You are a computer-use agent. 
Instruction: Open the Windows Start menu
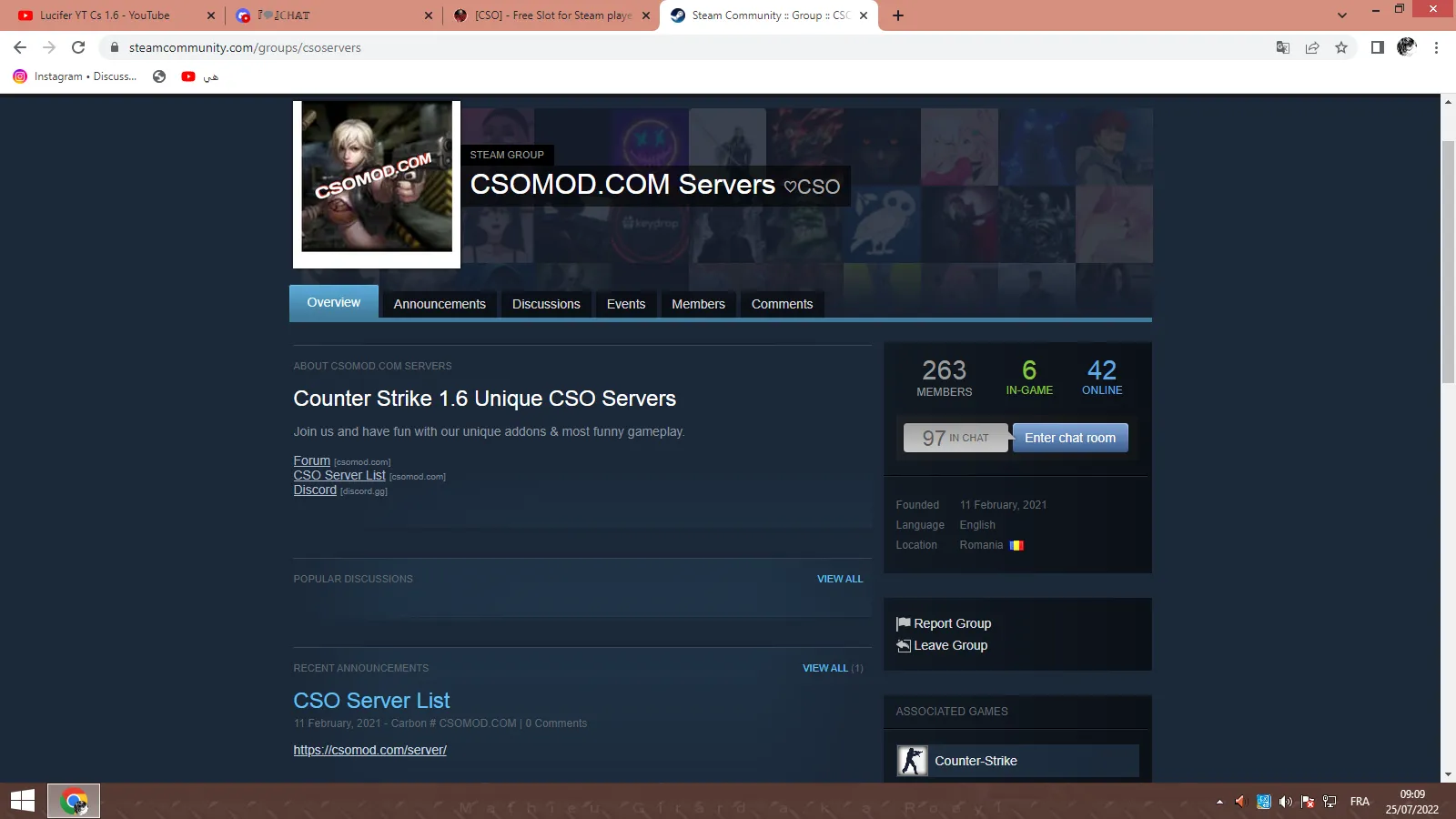[x=23, y=801]
